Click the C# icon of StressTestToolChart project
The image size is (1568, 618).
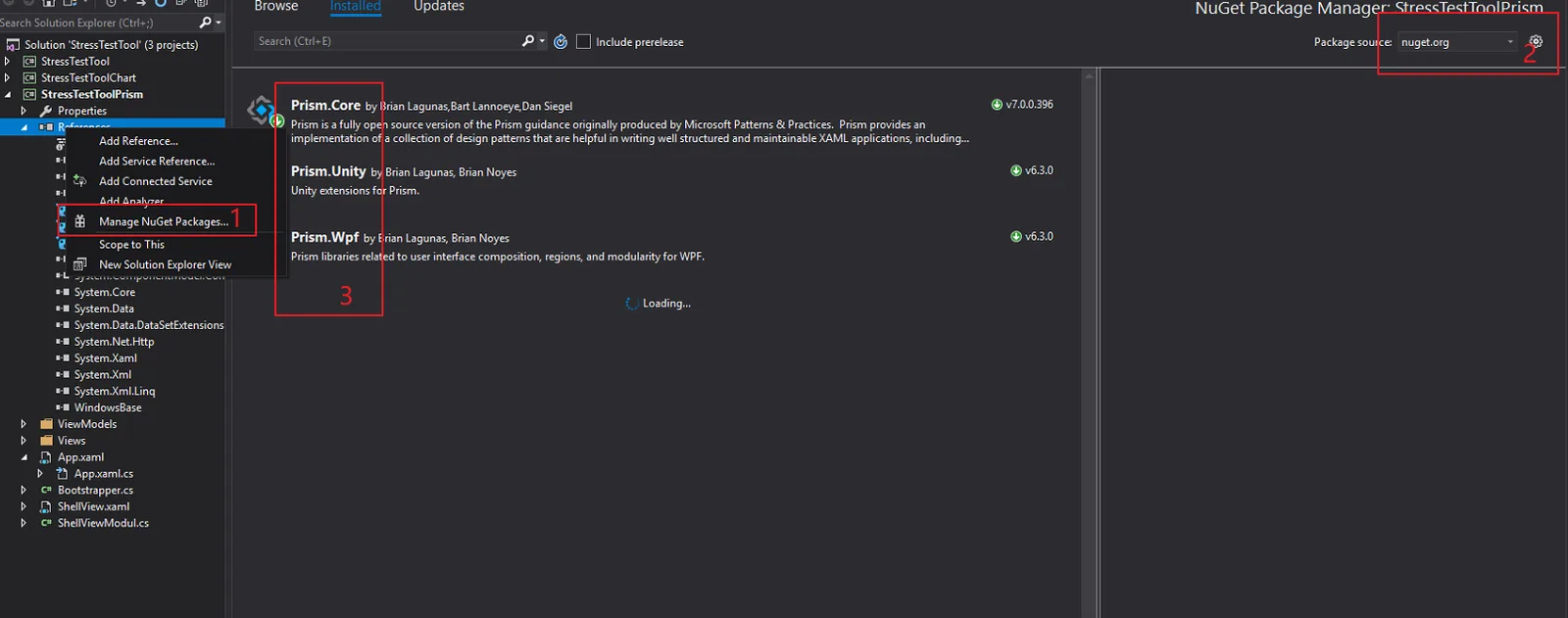coord(29,77)
